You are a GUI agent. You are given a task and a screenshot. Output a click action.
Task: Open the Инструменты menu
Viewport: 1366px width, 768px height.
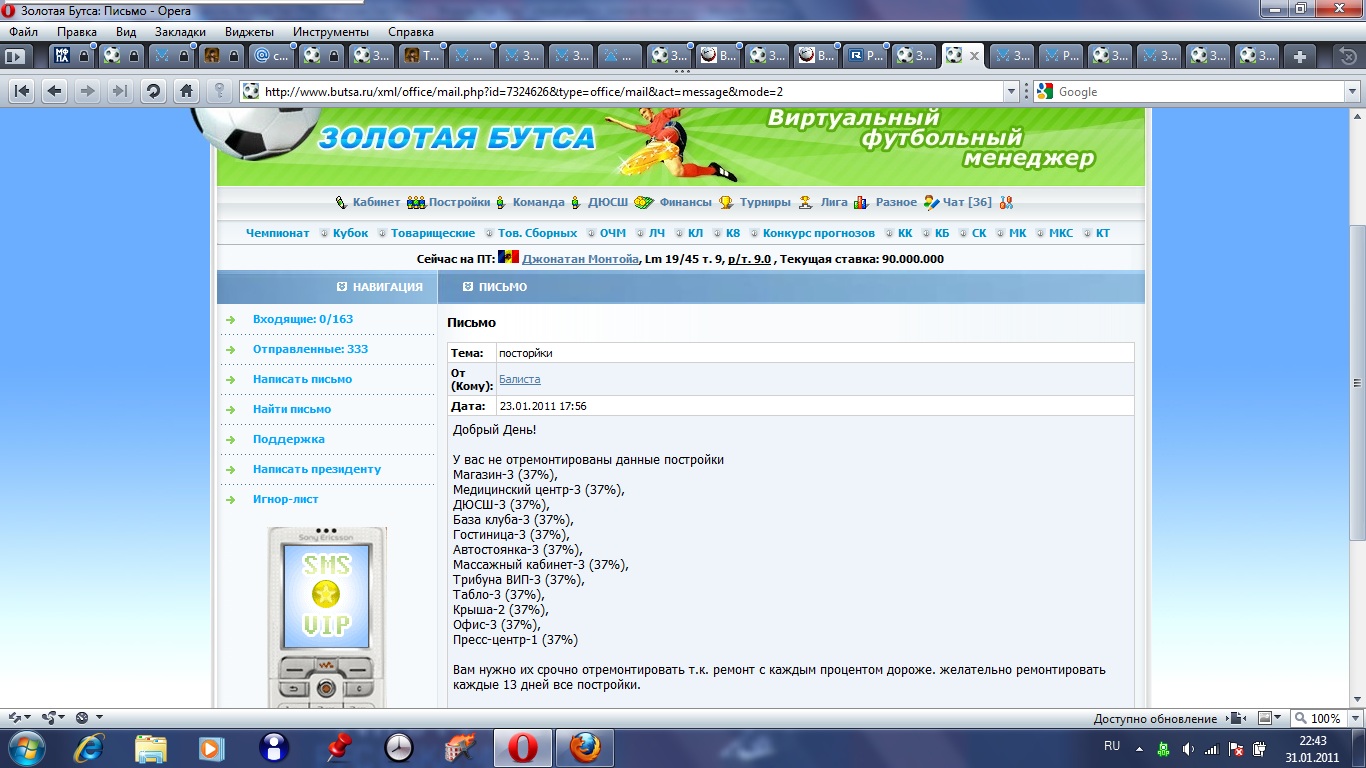coord(330,32)
